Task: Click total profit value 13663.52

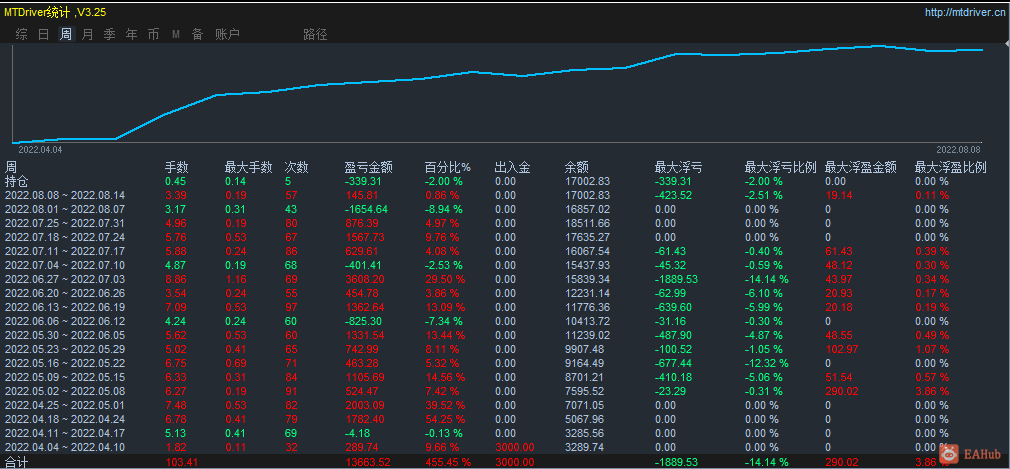Action: pos(367,462)
